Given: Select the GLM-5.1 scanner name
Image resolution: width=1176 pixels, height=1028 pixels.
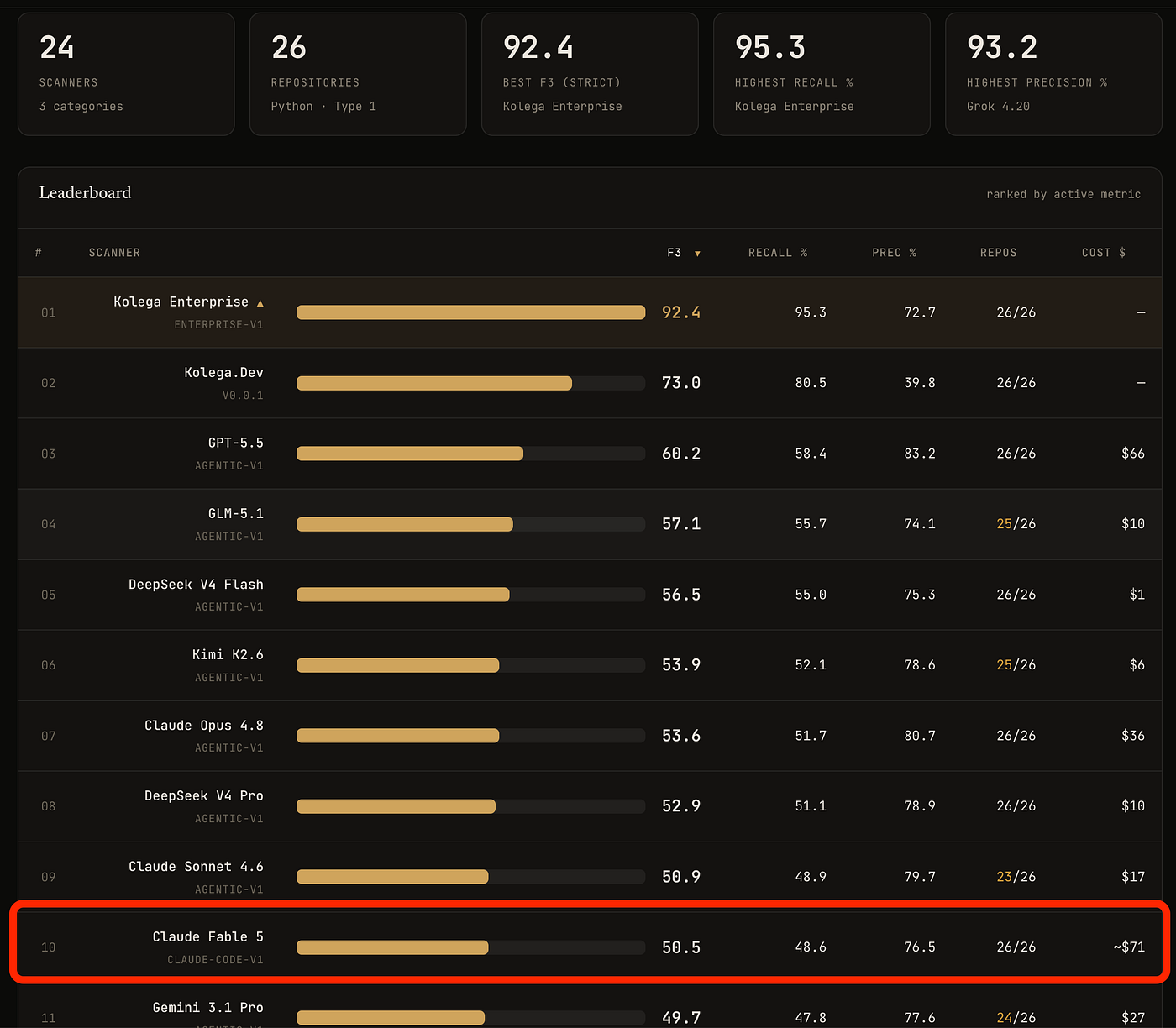Looking at the screenshot, I should coord(236,513).
